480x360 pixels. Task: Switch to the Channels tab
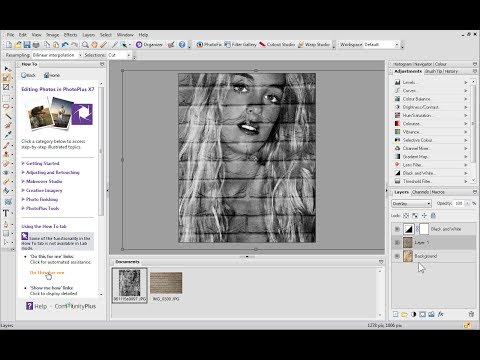[420, 192]
